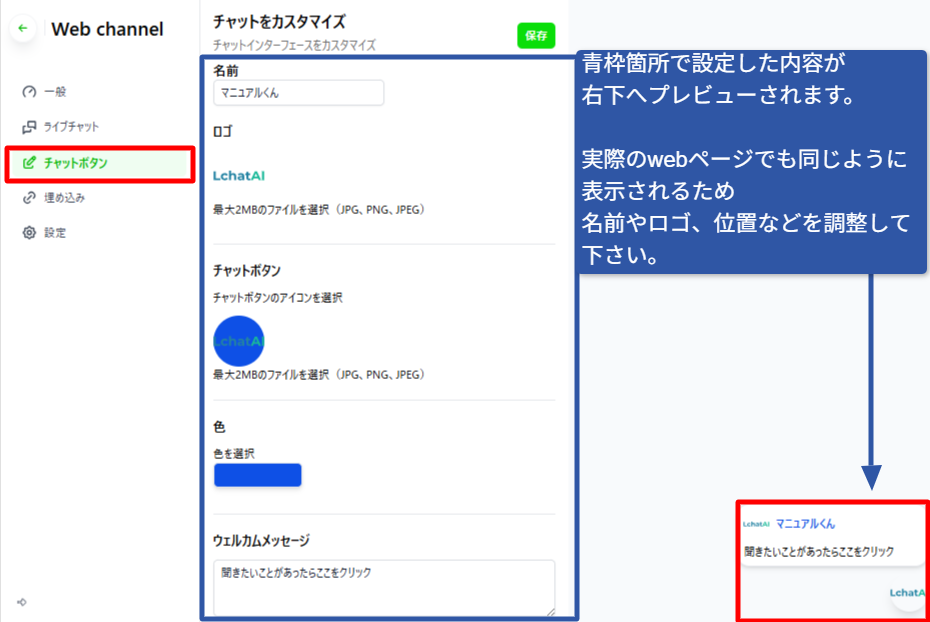Click the green back arrow icon
Image resolution: width=930 pixels, height=622 pixels.
point(23,29)
